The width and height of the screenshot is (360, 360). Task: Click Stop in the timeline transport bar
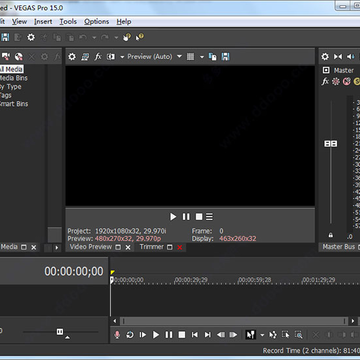coord(182,335)
